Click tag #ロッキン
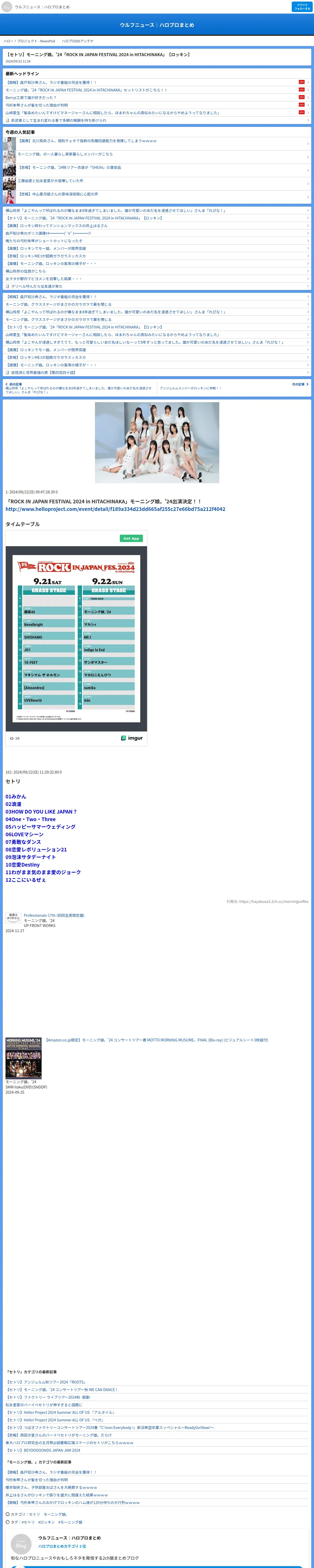Image resolution: width=314 pixels, height=1568 pixels. (x=46, y=1522)
